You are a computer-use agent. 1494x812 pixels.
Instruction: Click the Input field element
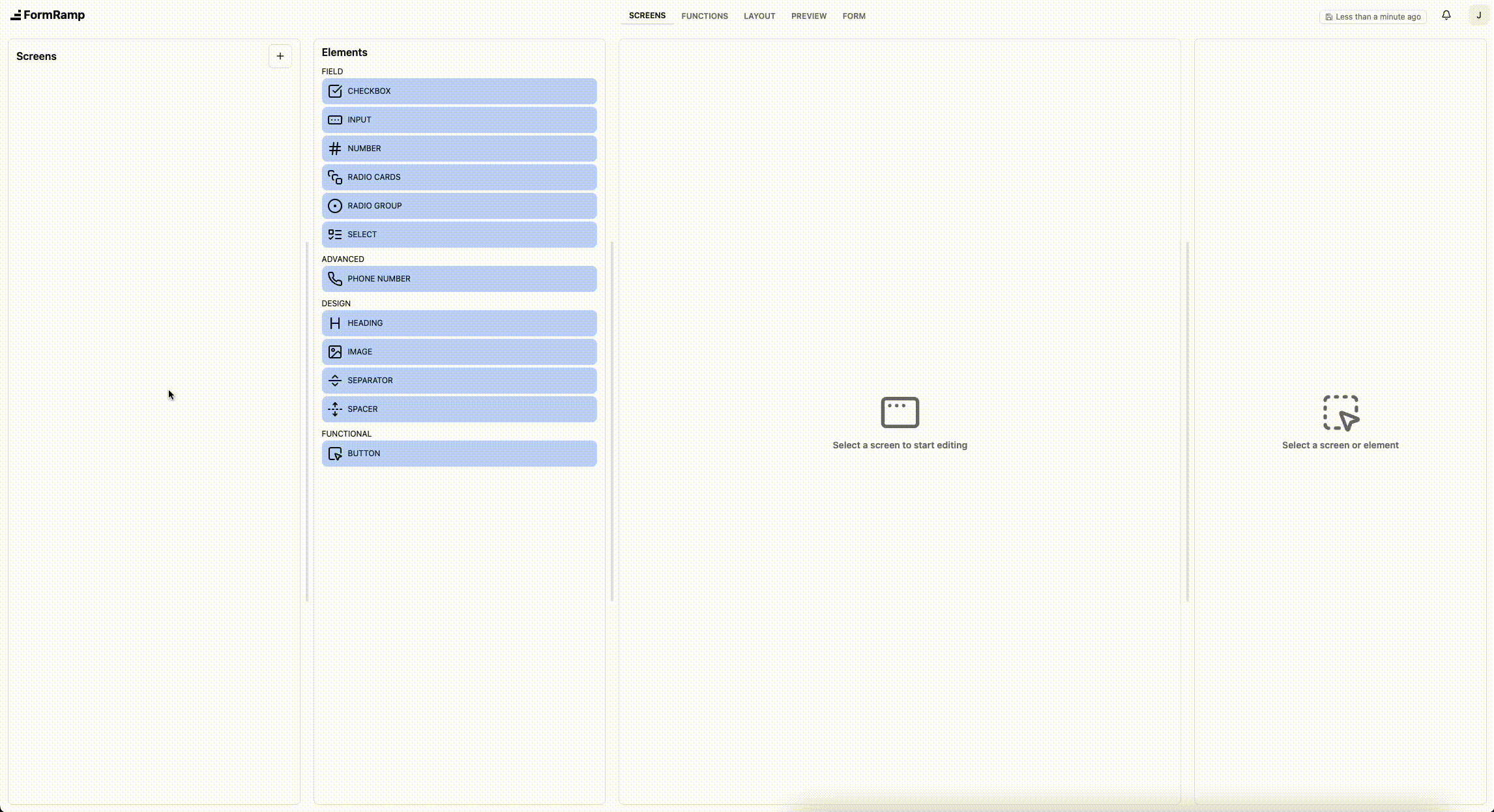[459, 119]
